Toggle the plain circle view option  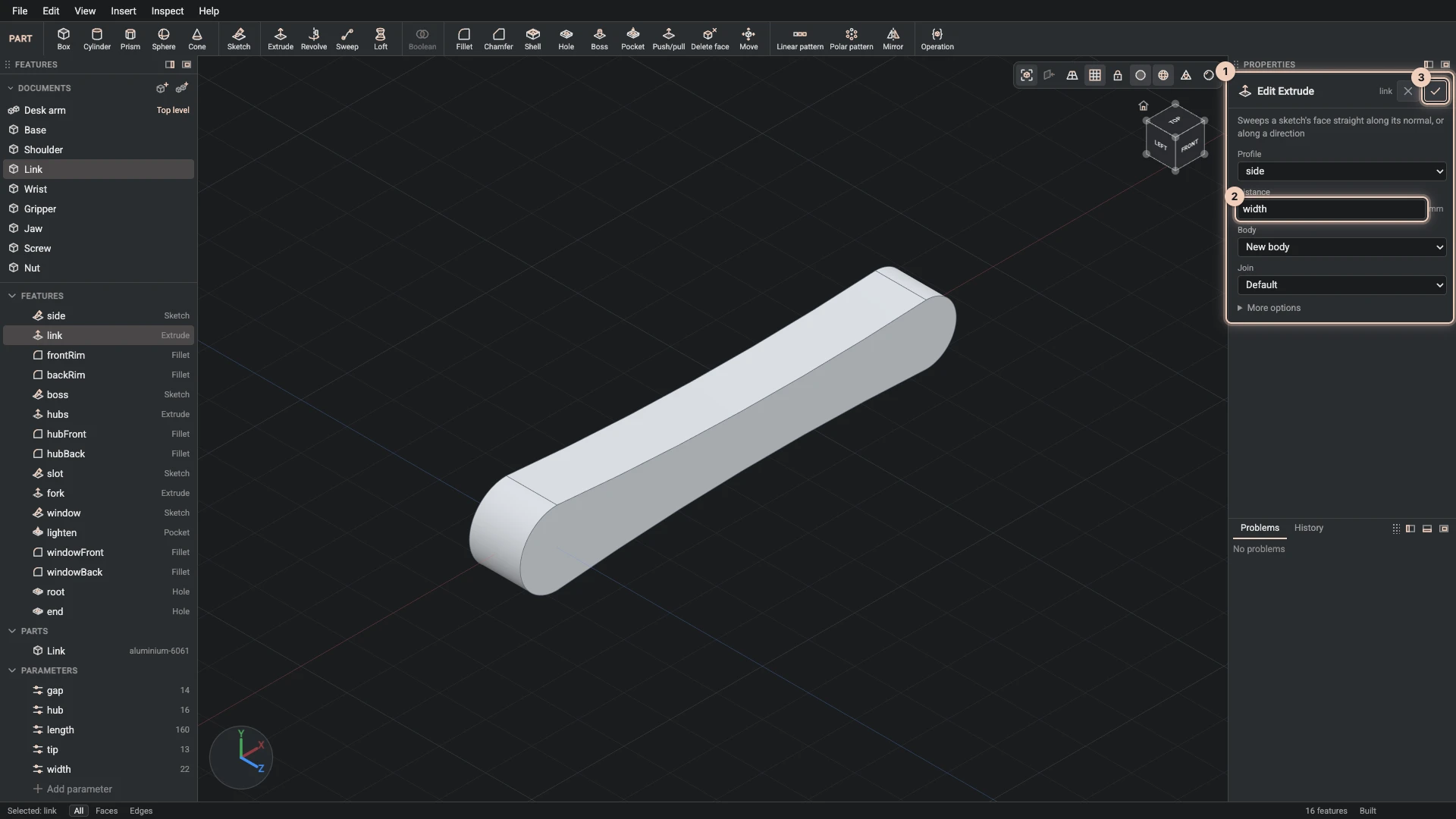coord(1141,75)
